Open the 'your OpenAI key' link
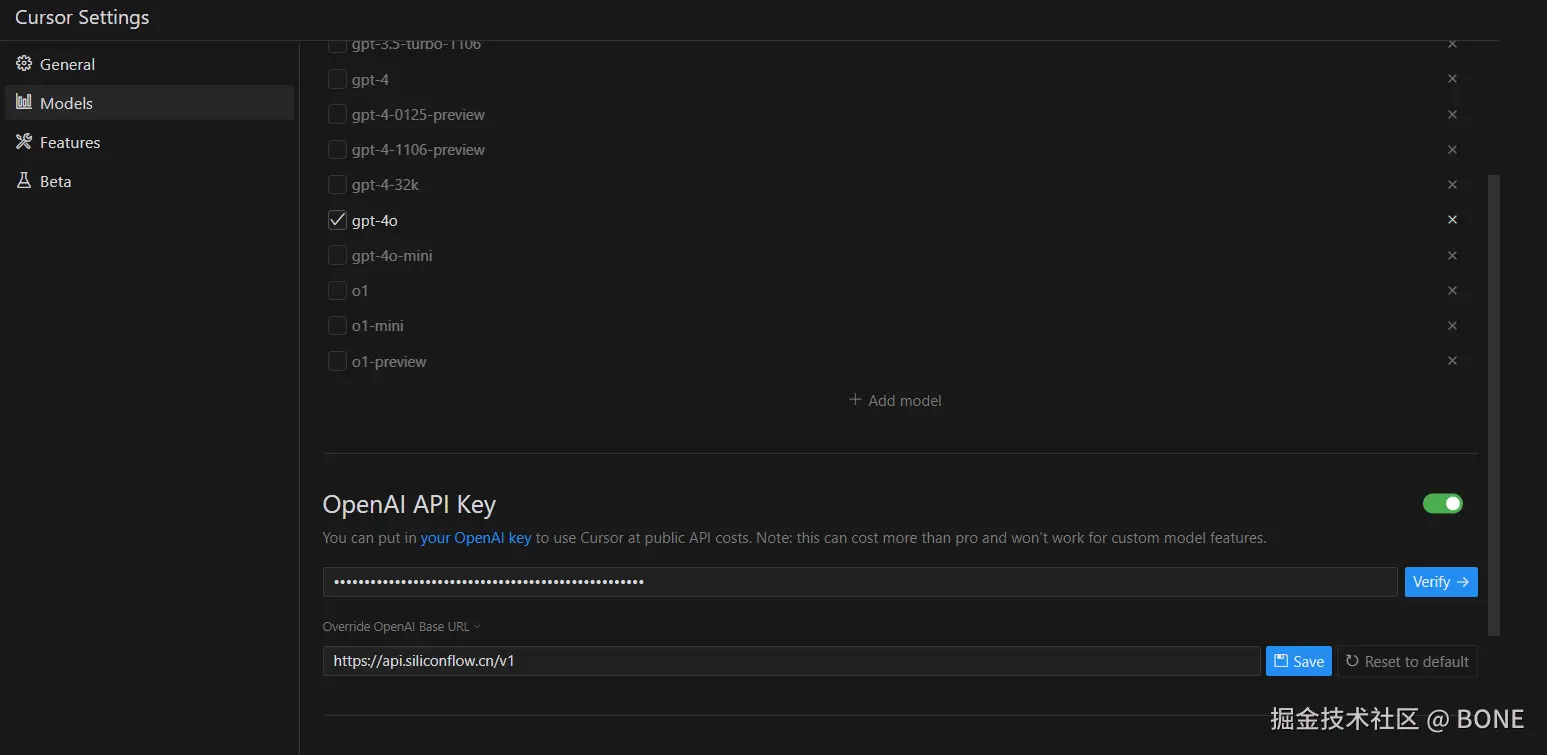Screen dimensions: 1547x755 point(475,538)
